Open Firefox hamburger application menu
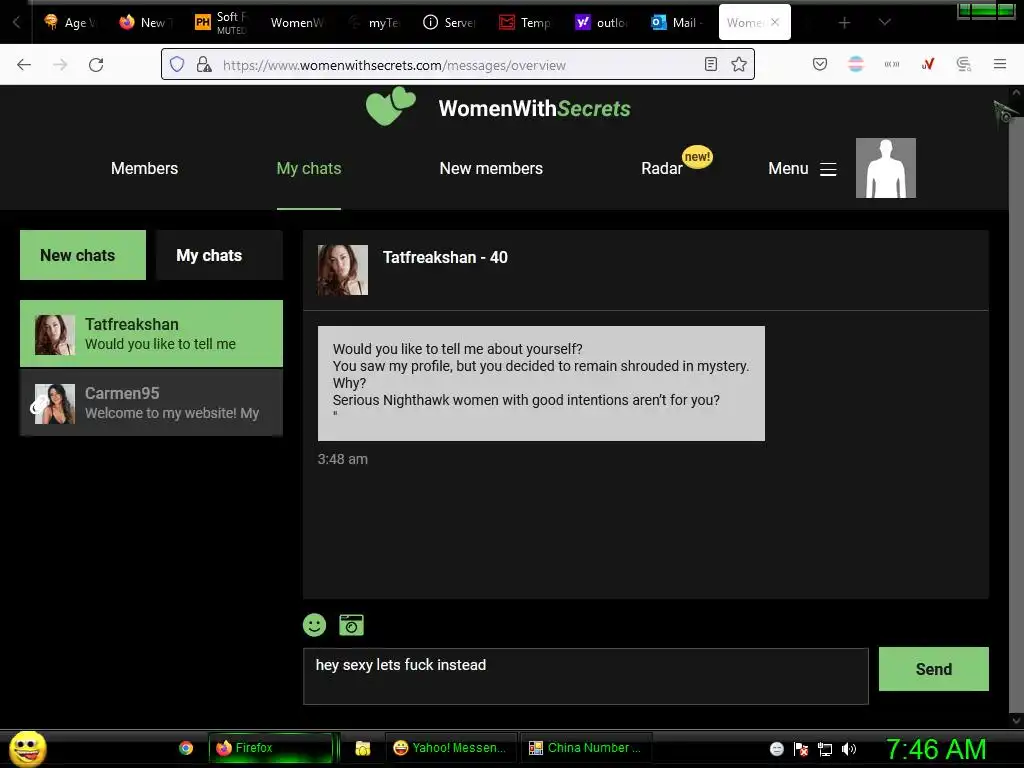This screenshot has height=768, width=1024. coord(999,64)
